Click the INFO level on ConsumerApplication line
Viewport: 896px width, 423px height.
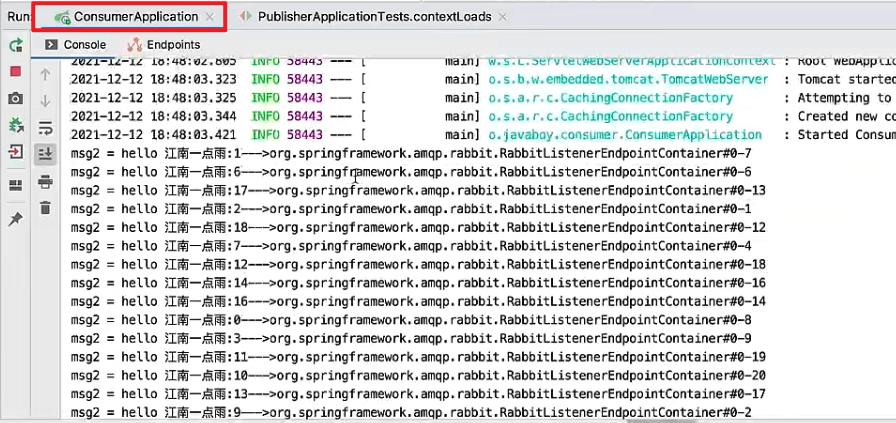click(265, 135)
